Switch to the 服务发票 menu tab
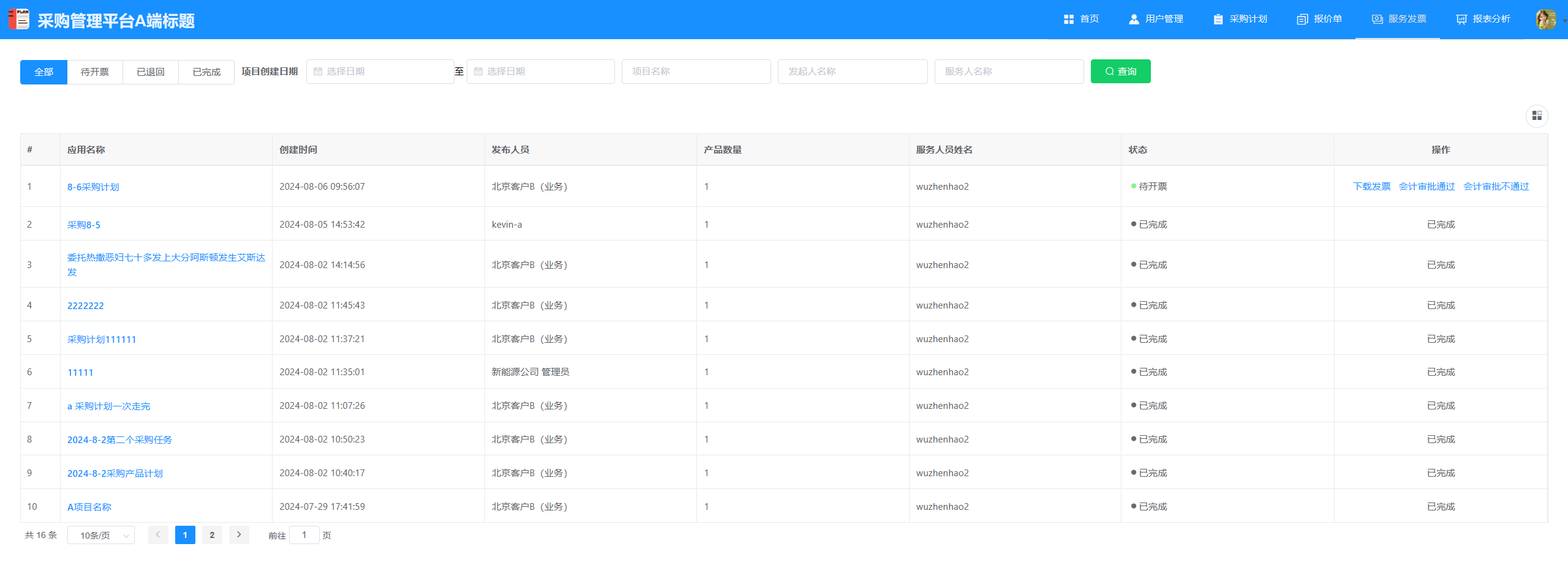Screen dimensions: 1568x579 tap(1398, 20)
